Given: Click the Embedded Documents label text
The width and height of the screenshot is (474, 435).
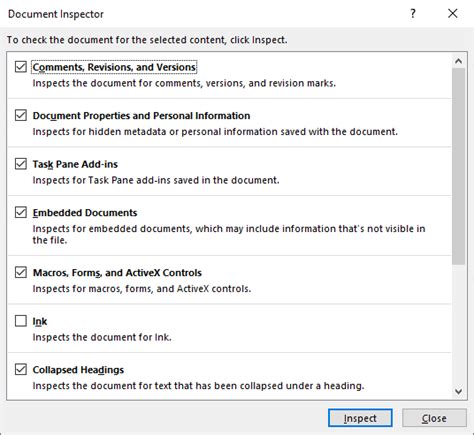Looking at the screenshot, I should click(x=85, y=213).
